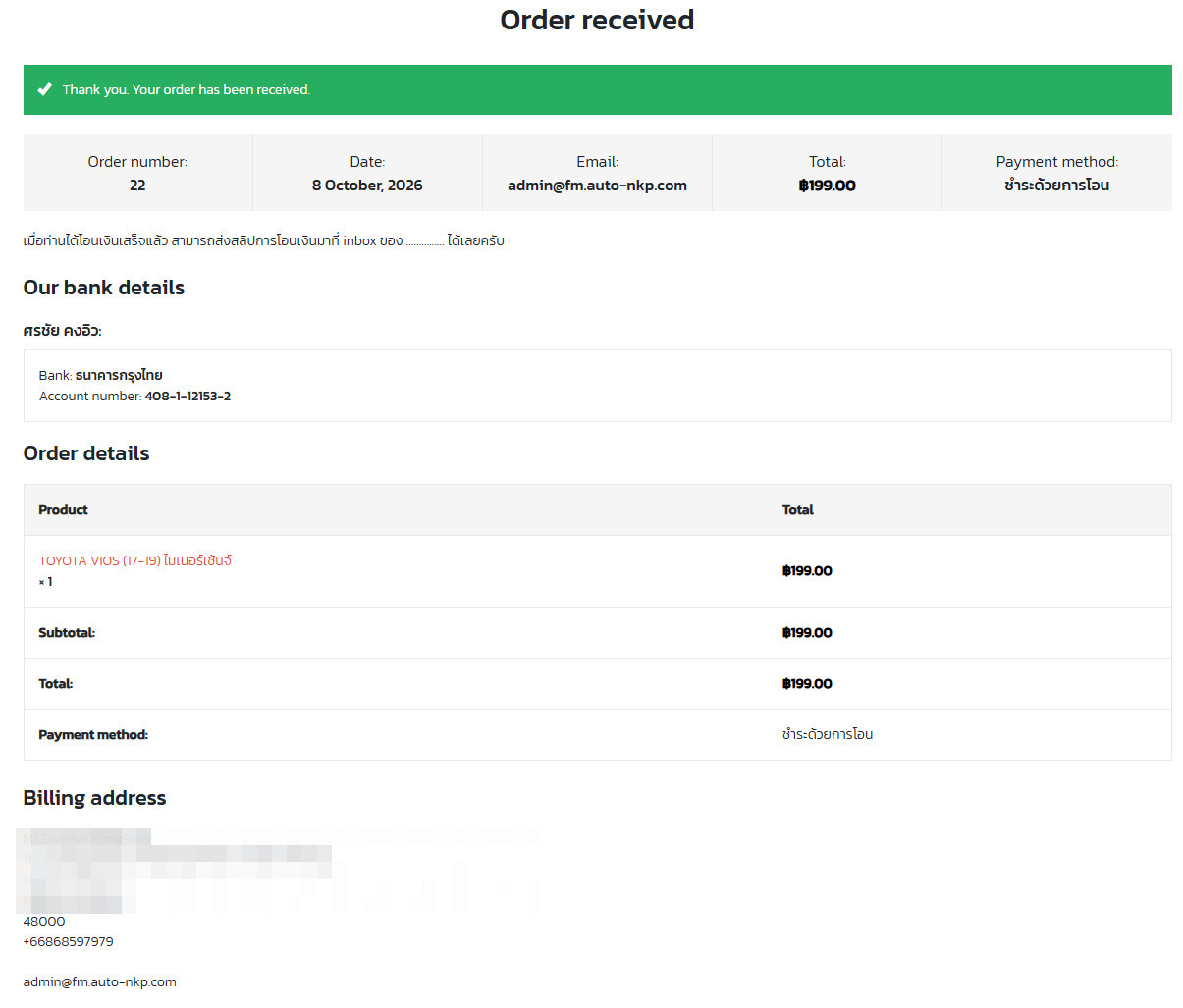Click the "Order received" page heading
This screenshot has width=1183, height=1008.
[x=597, y=20]
